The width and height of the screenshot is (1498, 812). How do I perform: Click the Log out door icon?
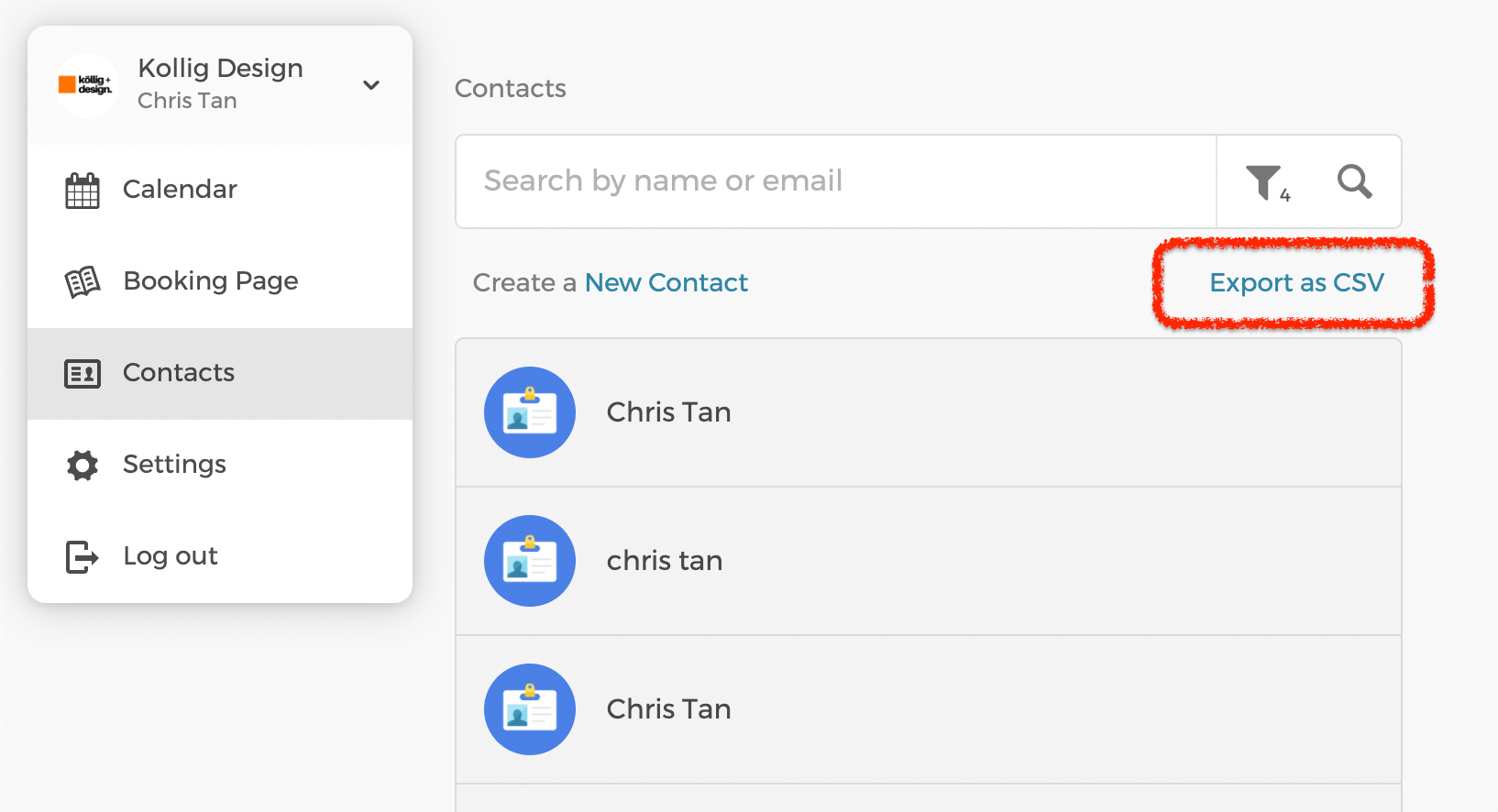[x=83, y=556]
